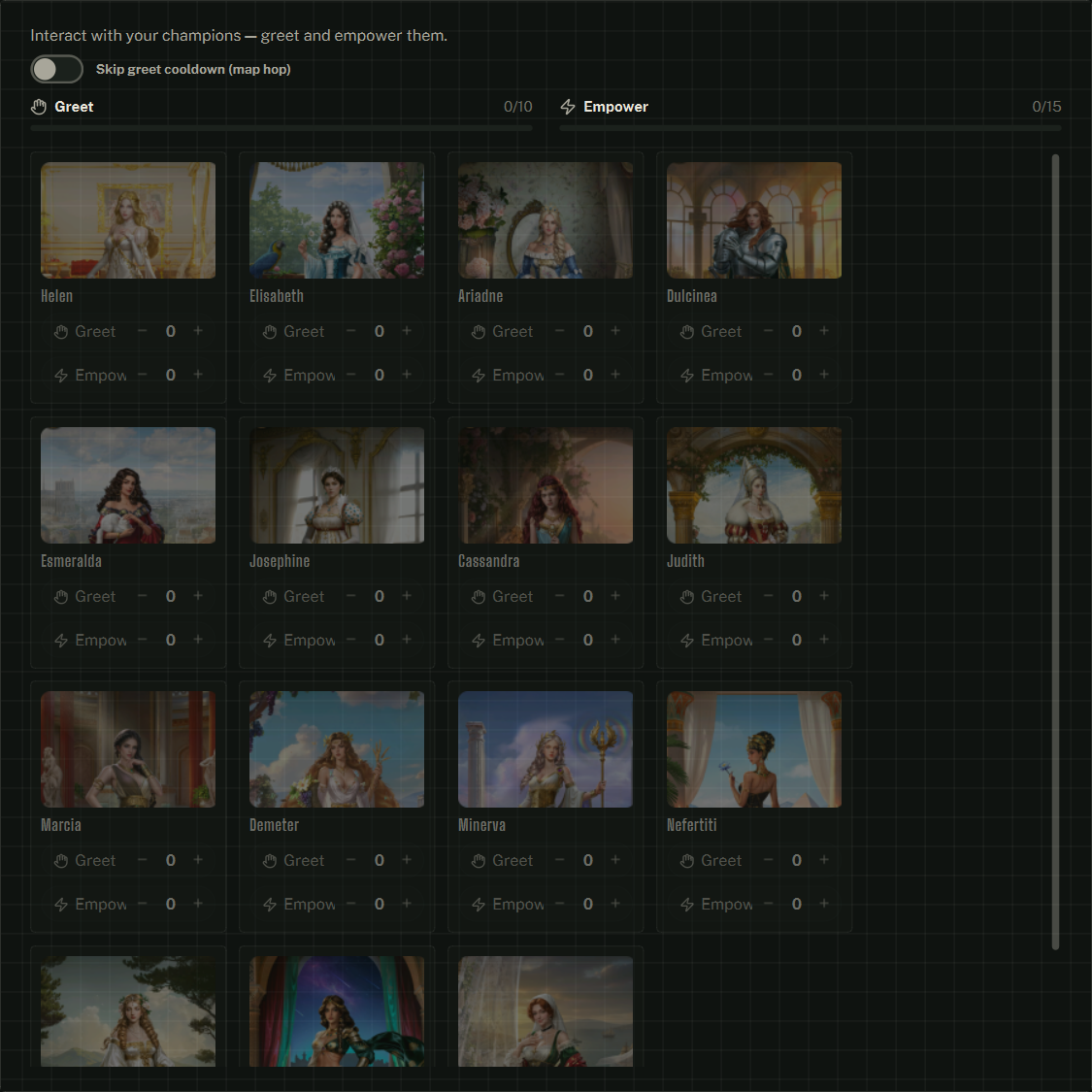The image size is (1092, 1092).
Task: Click Cassandra's Empower lightning icon
Action: point(479,641)
